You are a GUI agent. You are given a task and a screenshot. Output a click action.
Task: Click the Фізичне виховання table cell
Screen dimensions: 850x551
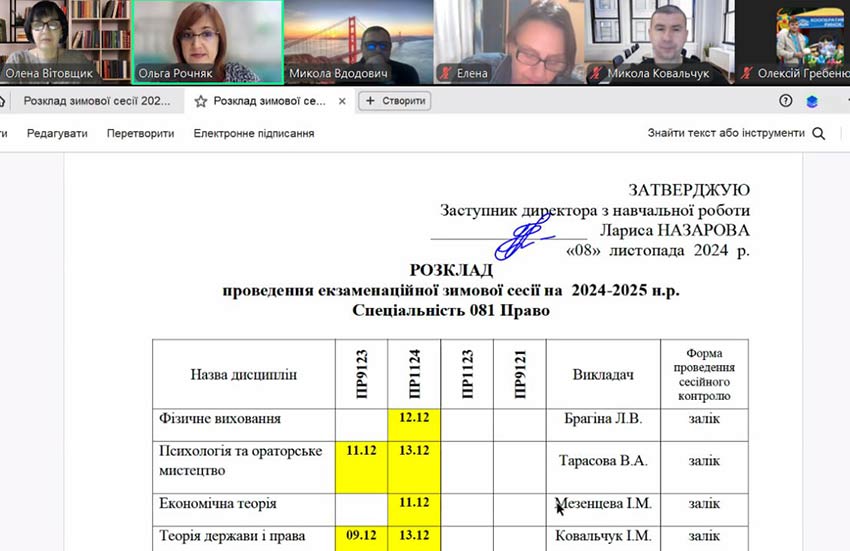[243, 419]
